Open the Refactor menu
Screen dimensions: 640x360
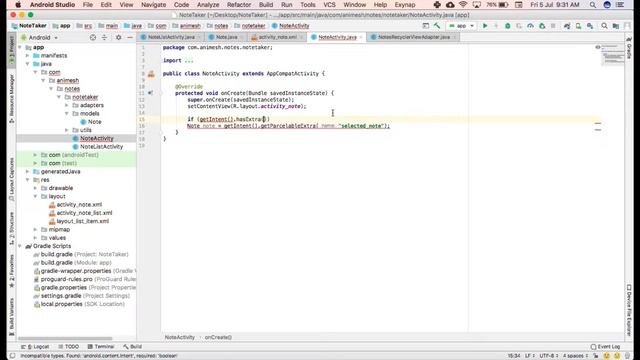239,5
